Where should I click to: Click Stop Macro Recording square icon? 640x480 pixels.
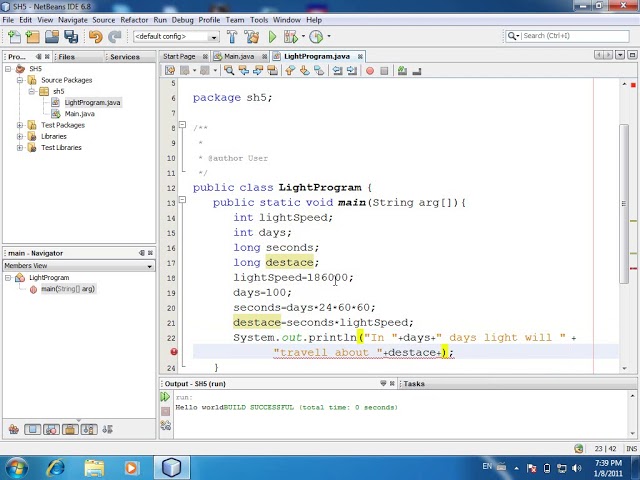384,71
